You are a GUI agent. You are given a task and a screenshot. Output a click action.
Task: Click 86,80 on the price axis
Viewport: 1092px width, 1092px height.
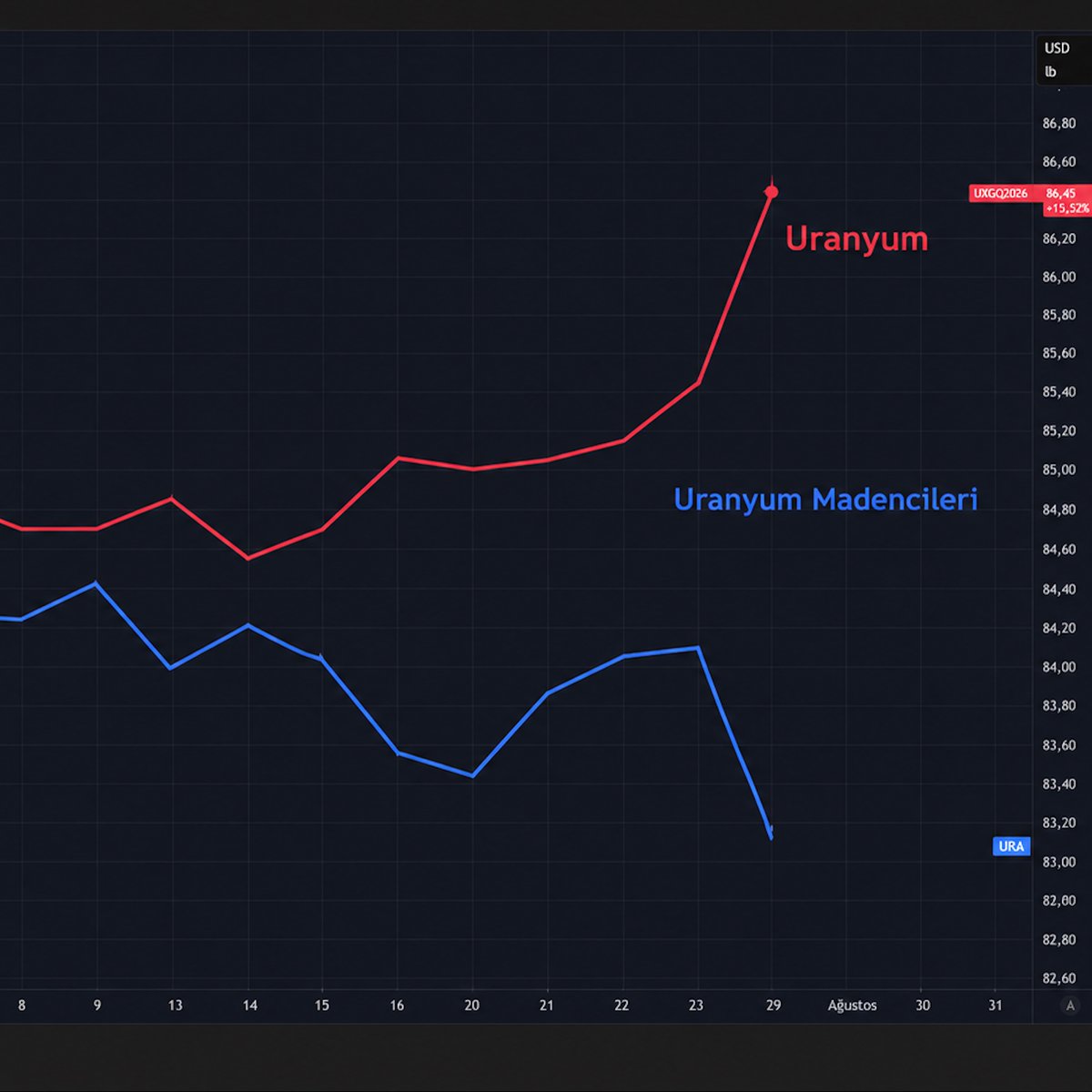click(x=1059, y=123)
